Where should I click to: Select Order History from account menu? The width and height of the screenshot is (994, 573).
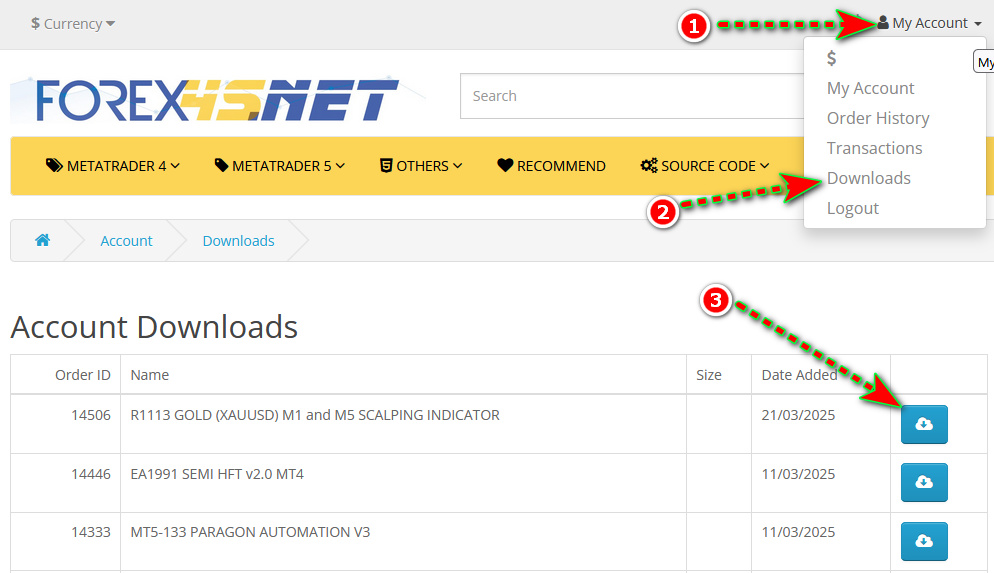coord(877,118)
